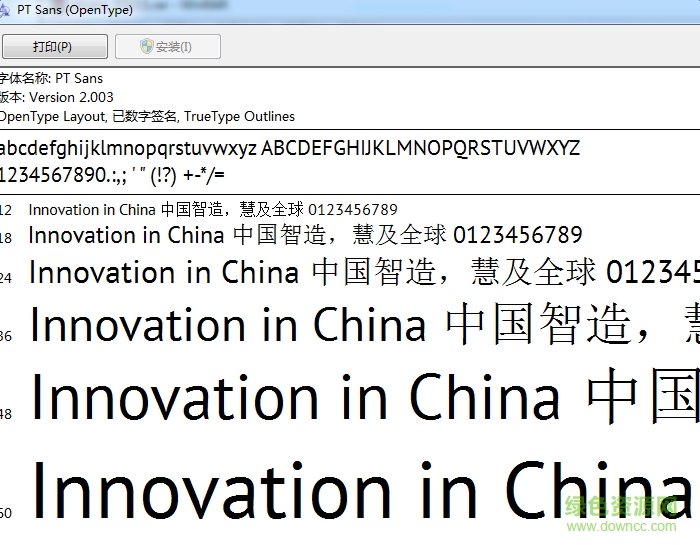
Task: Click the size 36 'Innovation in China' sample
Action: (364, 325)
